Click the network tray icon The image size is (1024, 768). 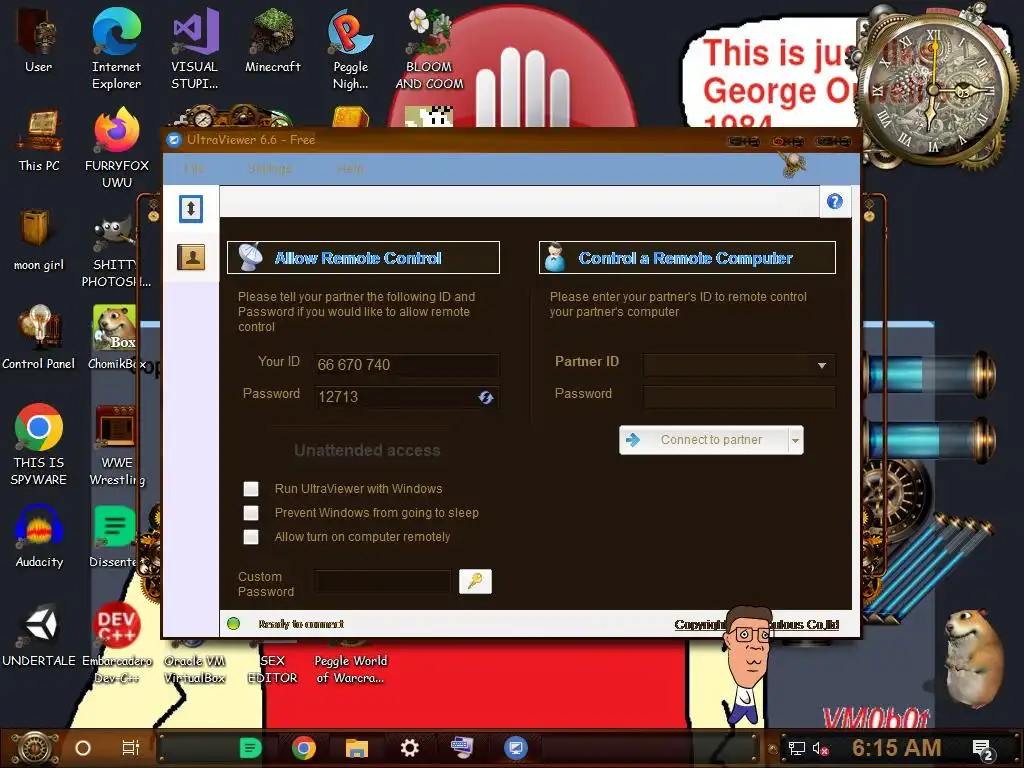(x=796, y=748)
